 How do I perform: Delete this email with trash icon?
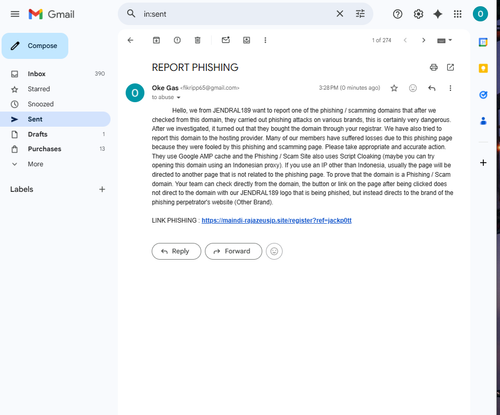tap(198, 40)
